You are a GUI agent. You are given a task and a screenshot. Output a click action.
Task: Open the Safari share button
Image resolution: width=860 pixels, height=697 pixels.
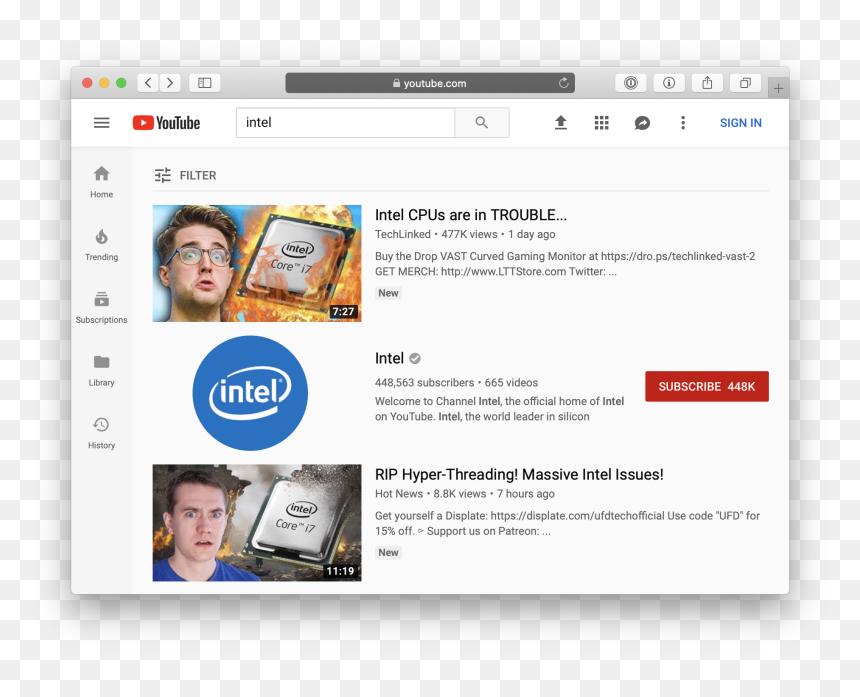pyautogui.click(x=707, y=83)
